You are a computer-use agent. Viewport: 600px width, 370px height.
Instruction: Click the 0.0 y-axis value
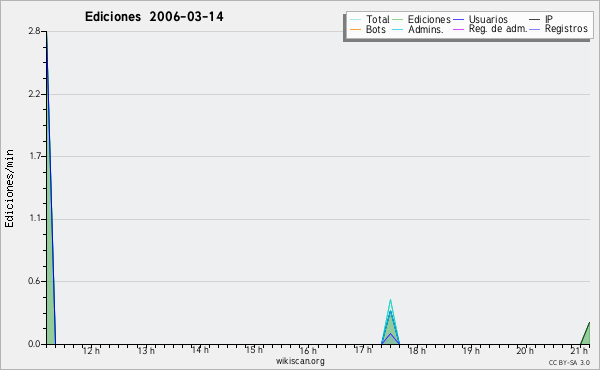(34, 344)
